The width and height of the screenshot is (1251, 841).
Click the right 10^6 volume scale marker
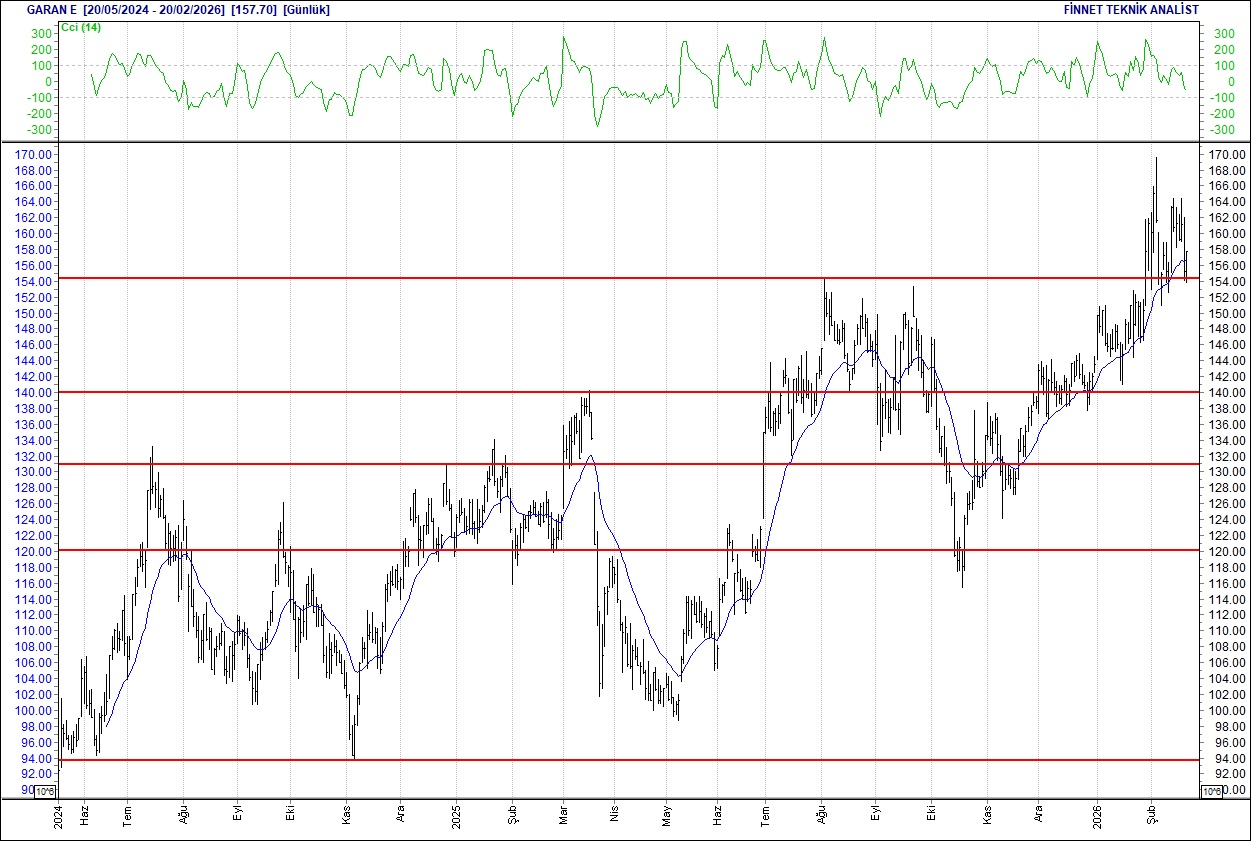1212,789
